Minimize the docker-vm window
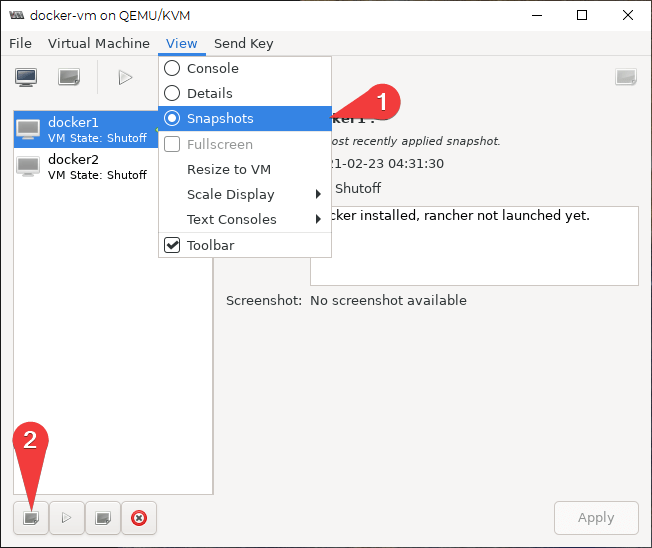Screen dimensions: 652x548 pyautogui.click(x=537, y=15)
